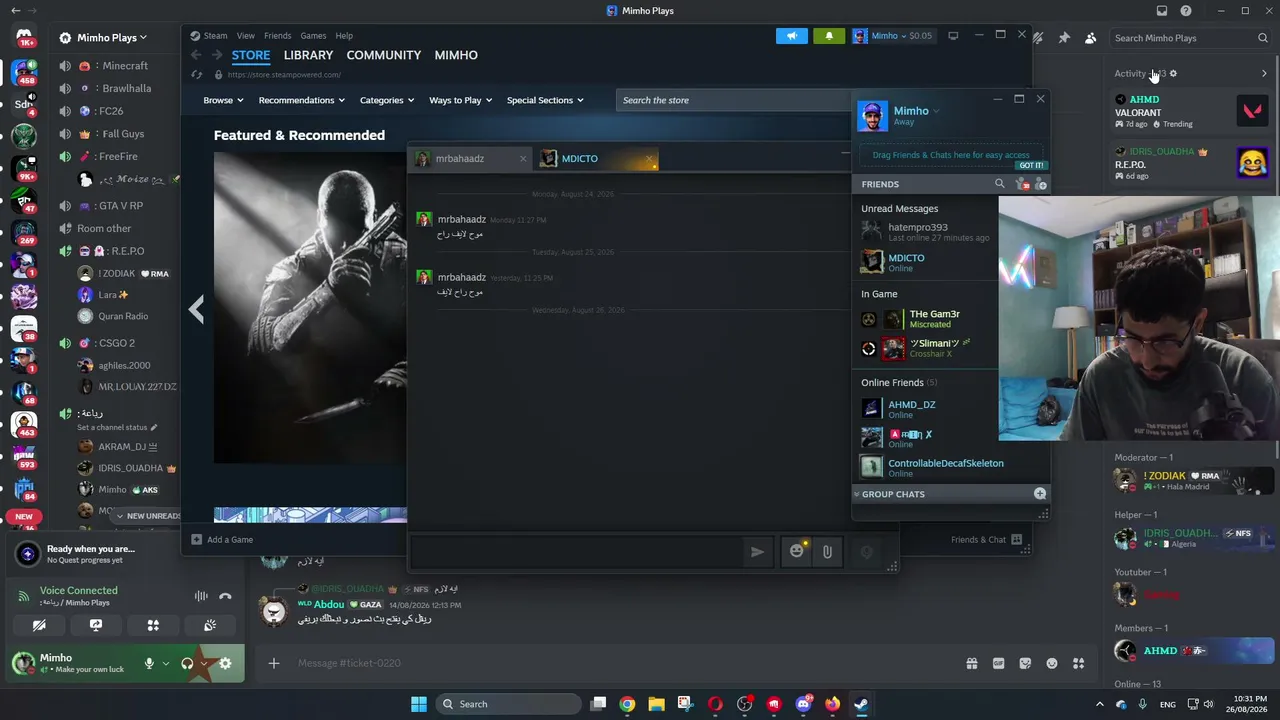Share your screen in Discord
The height and width of the screenshot is (720, 1280).
pyautogui.click(x=96, y=625)
